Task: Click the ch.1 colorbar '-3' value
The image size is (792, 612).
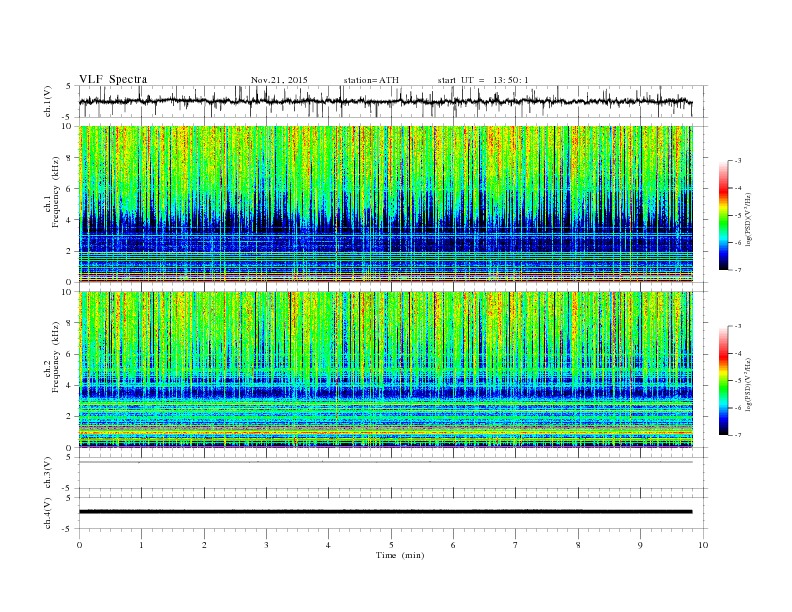Action: pyautogui.click(x=737, y=161)
